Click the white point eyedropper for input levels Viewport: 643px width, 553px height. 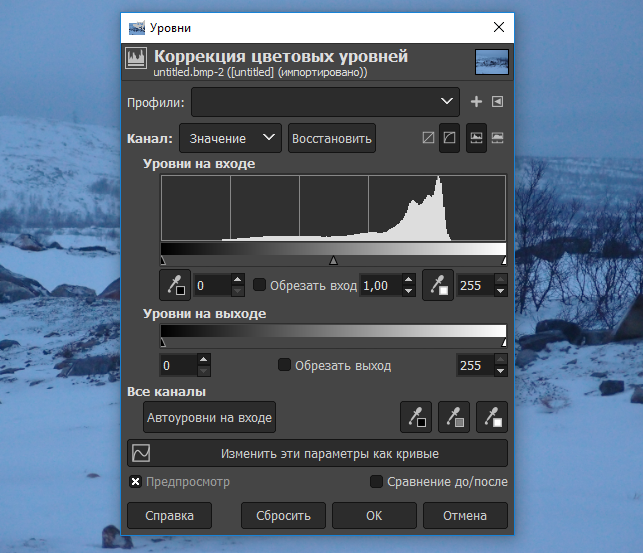[437, 285]
